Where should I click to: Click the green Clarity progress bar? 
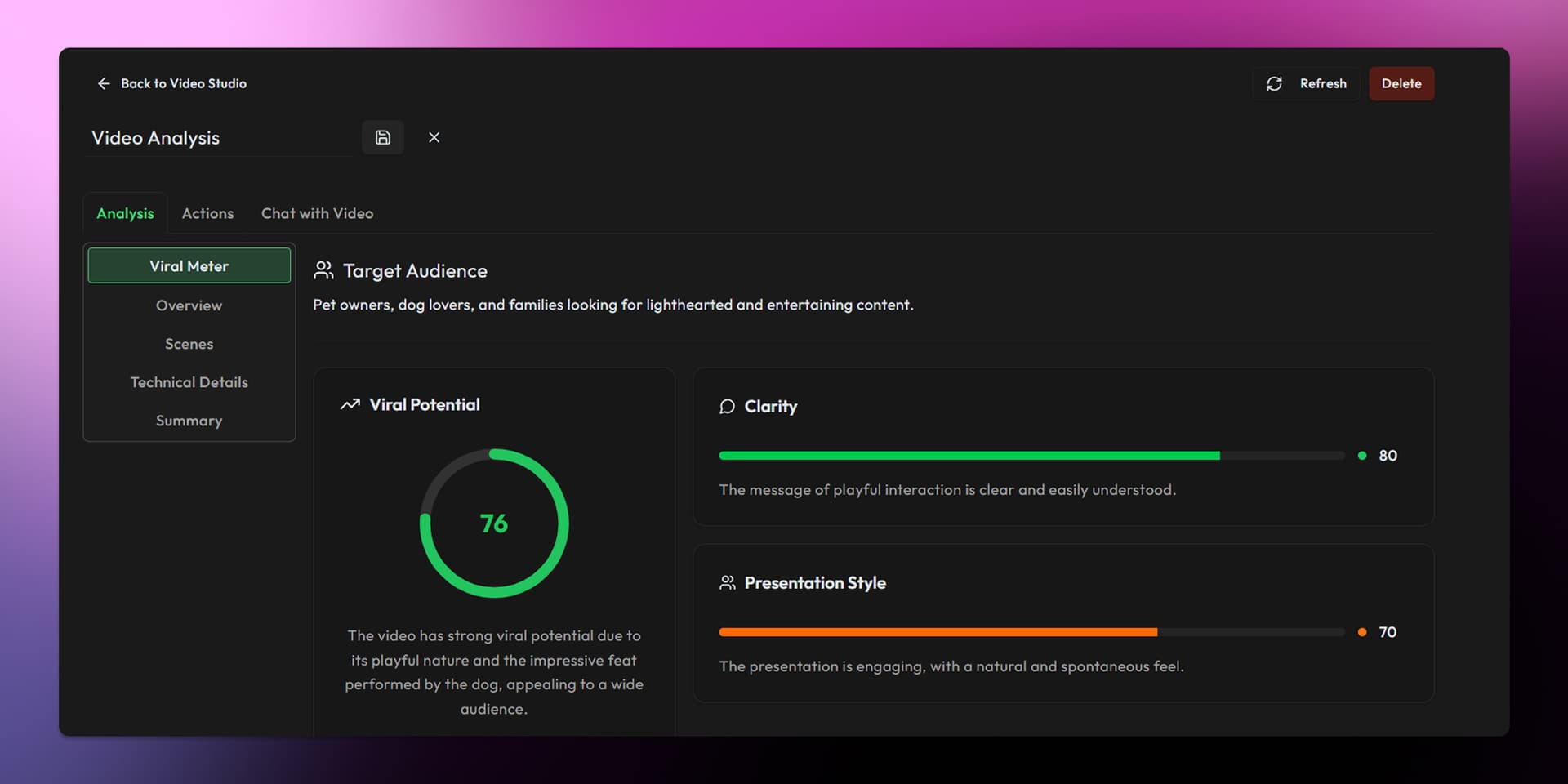click(969, 456)
